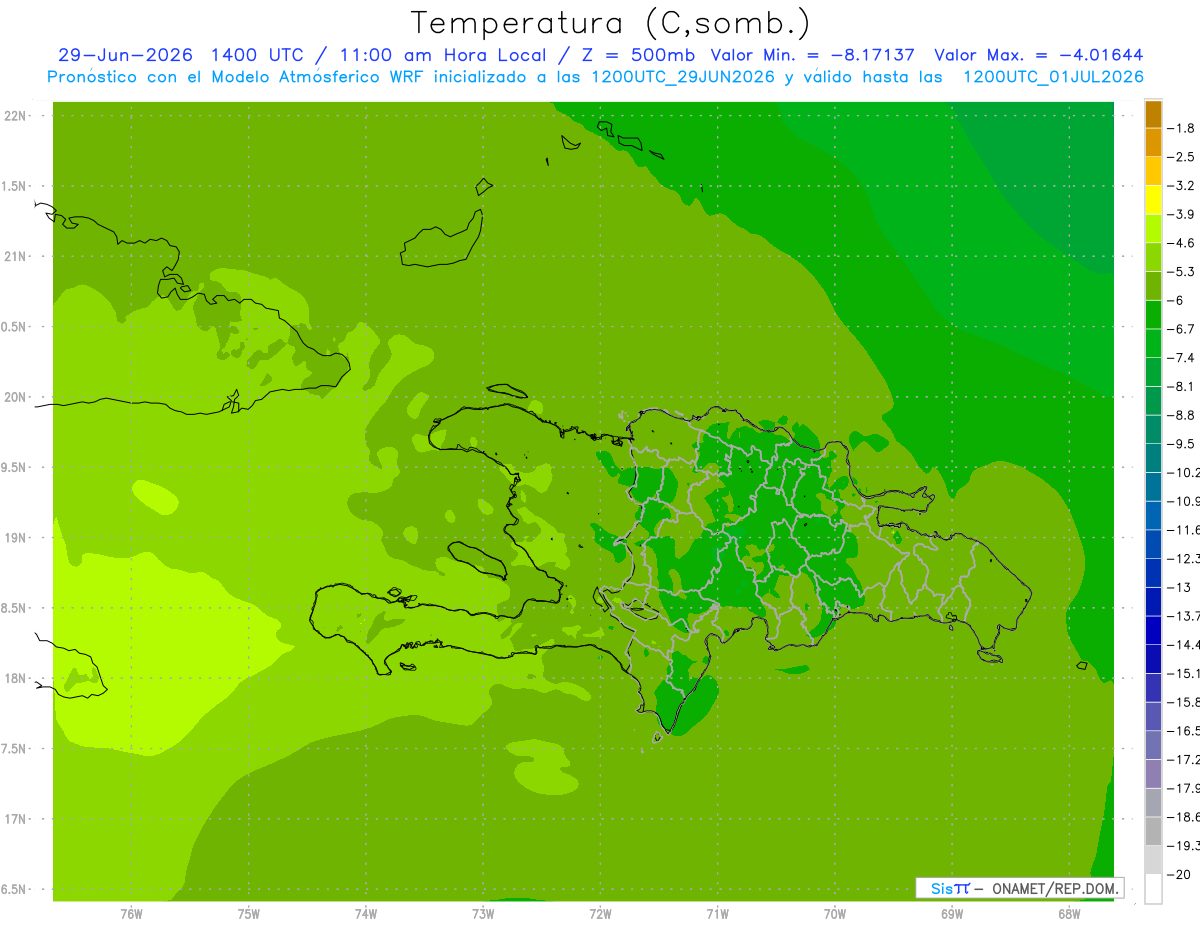Click the '76W' longitude axis label
1200x927 pixels.
pos(131,914)
